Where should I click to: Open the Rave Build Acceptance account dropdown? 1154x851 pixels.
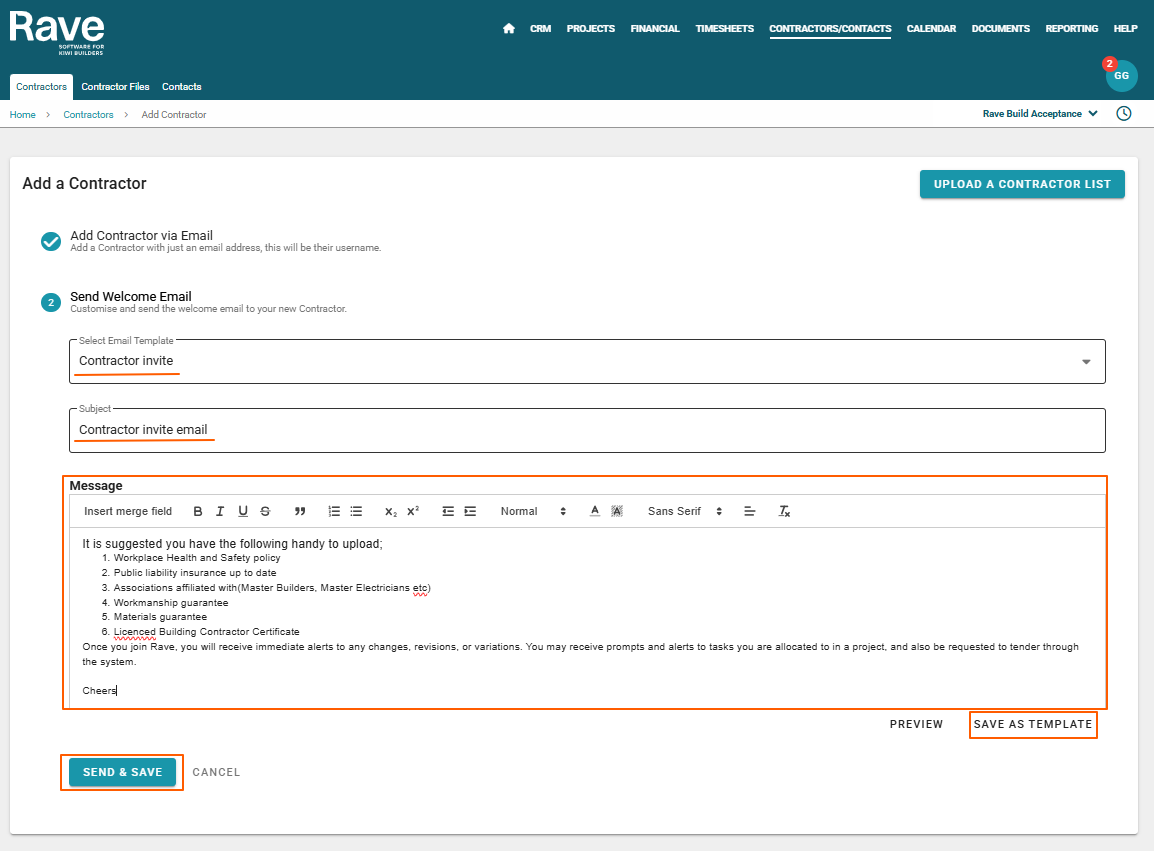(1040, 113)
